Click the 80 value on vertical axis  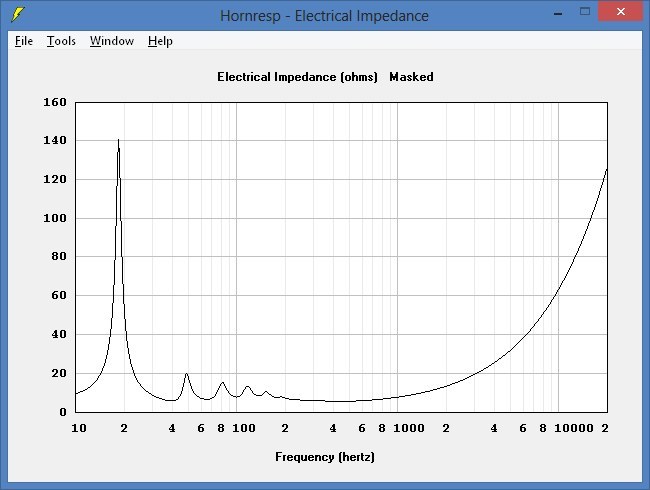59,257
